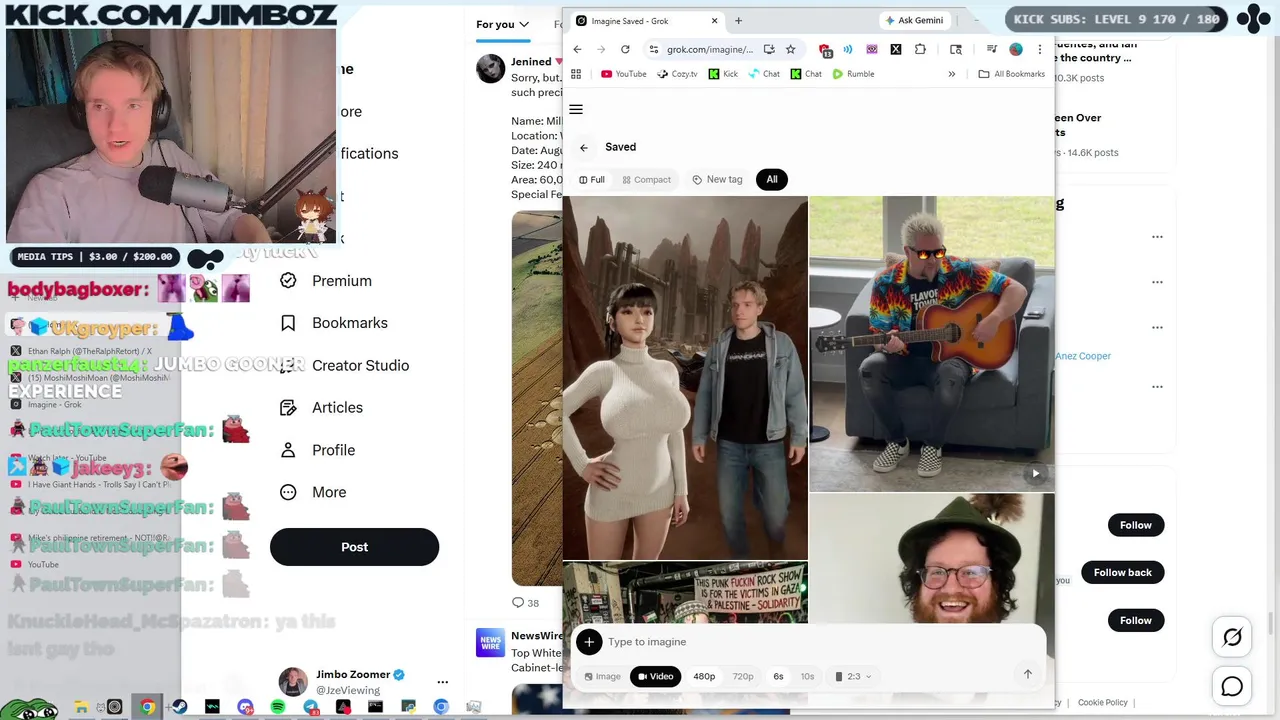The image size is (1280, 720).
Task: Create a New tag
Action: (x=717, y=179)
